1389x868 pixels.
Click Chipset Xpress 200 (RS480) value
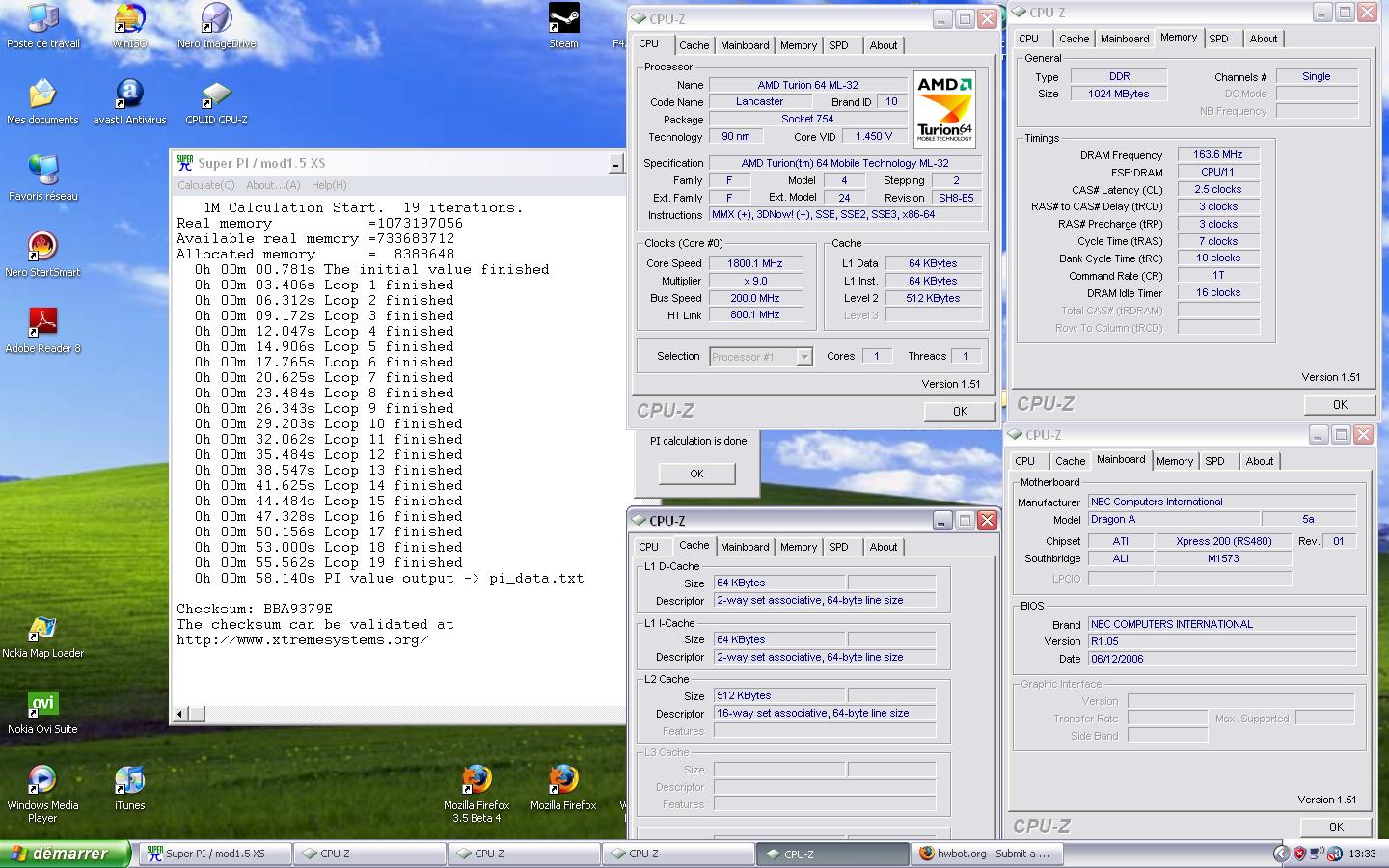[x=1224, y=541]
